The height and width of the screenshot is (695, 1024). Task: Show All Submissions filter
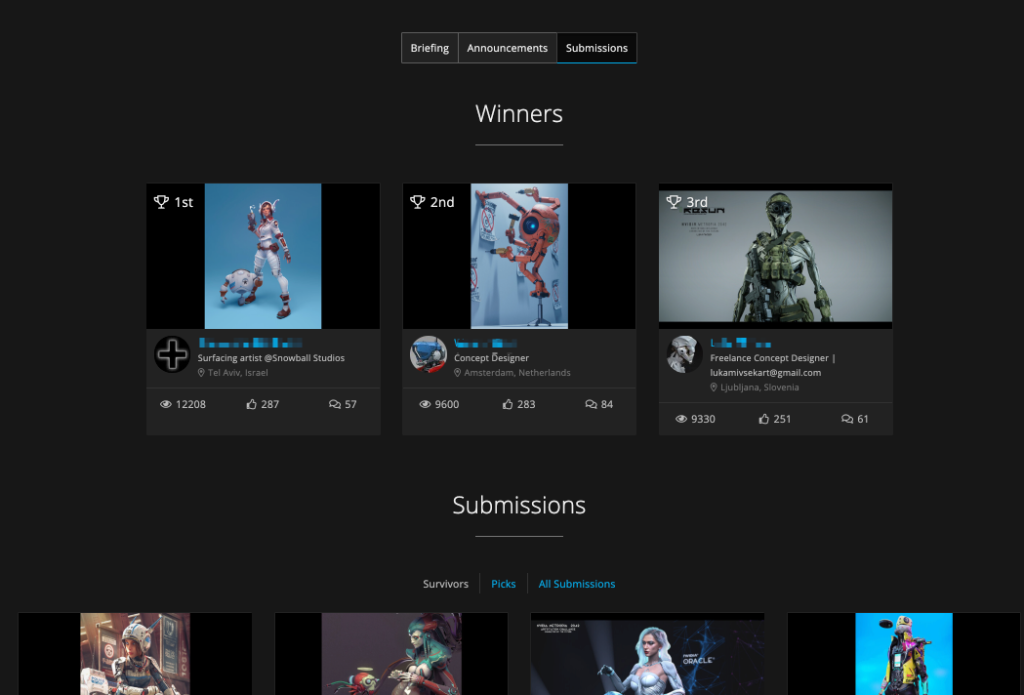pos(577,584)
